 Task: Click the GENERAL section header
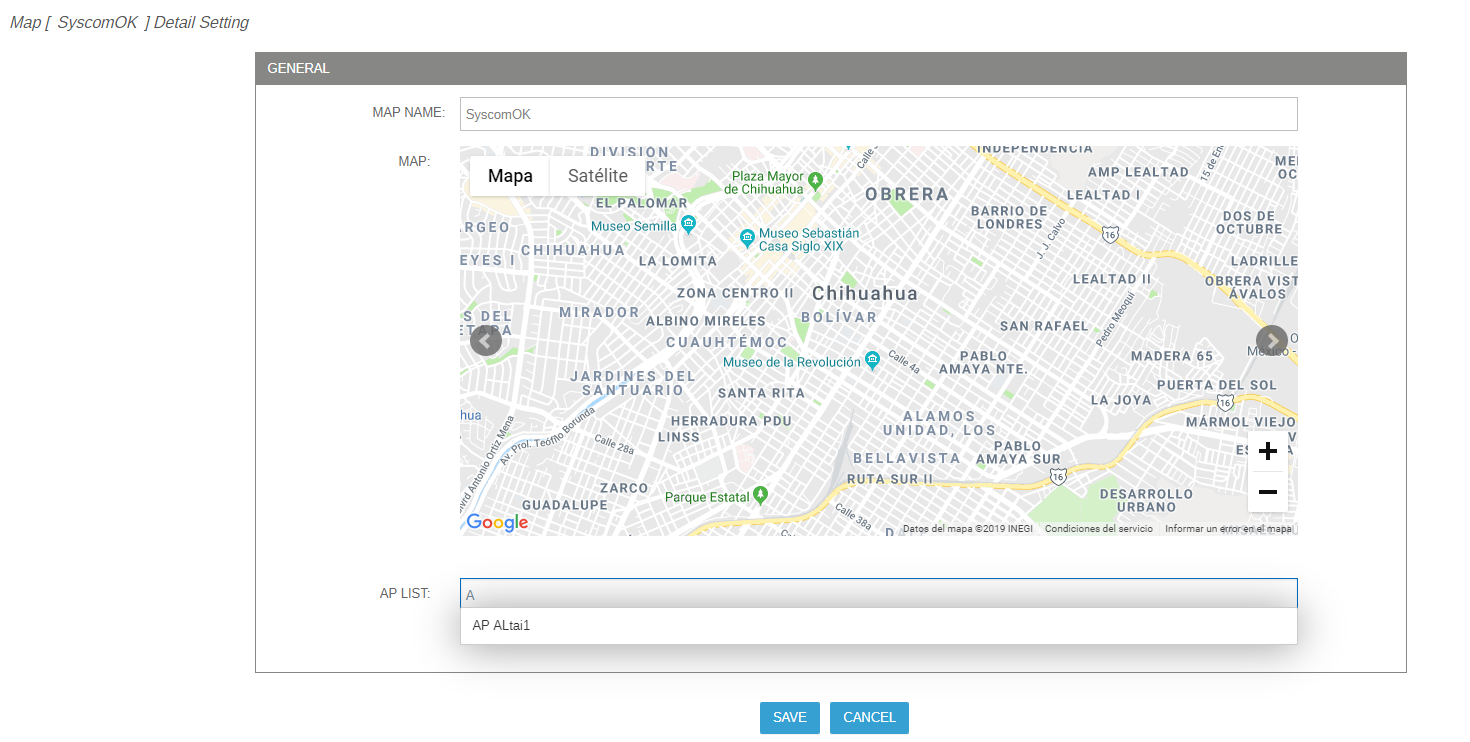831,69
